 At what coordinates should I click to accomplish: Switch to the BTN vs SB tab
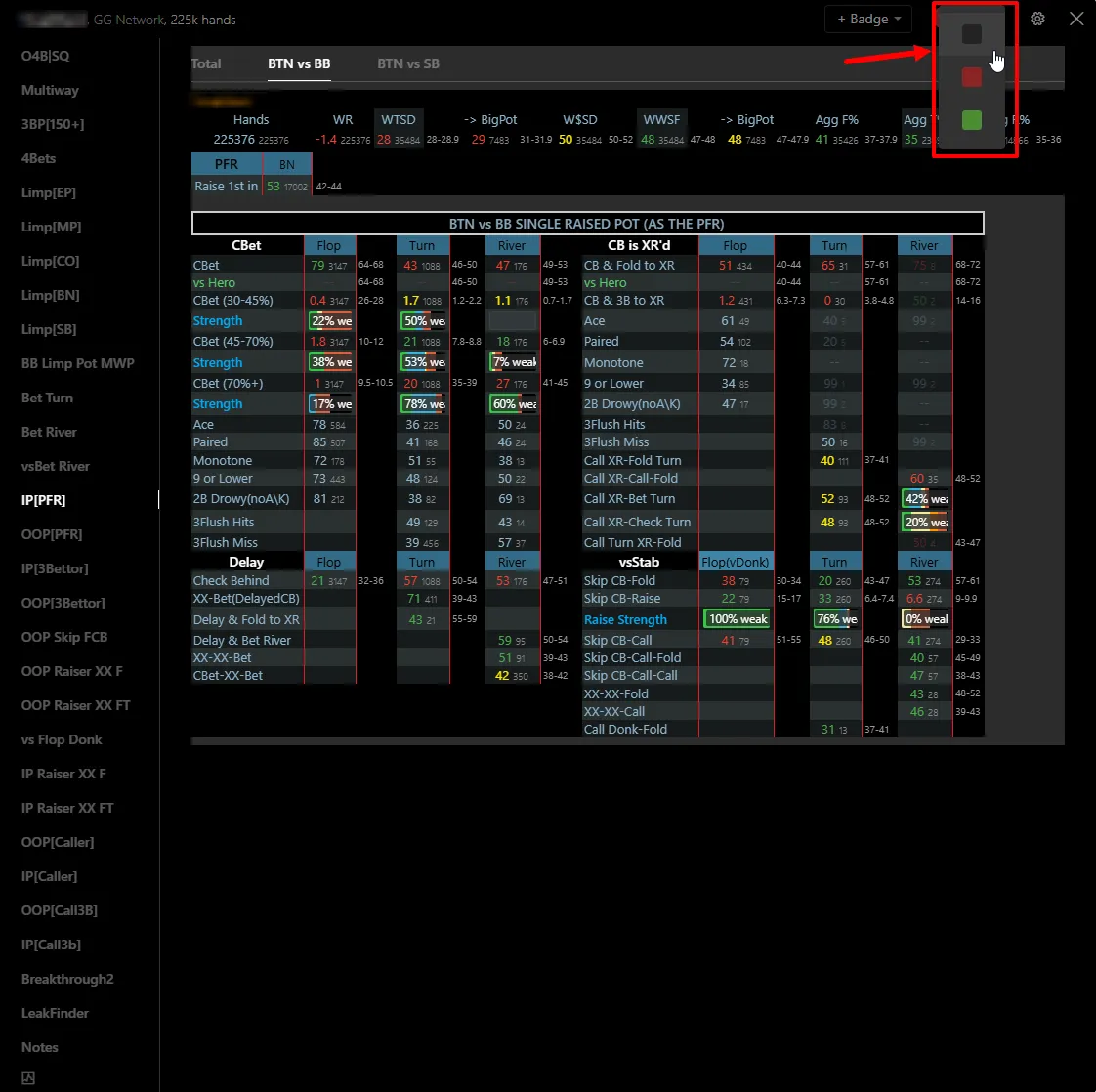(x=408, y=63)
